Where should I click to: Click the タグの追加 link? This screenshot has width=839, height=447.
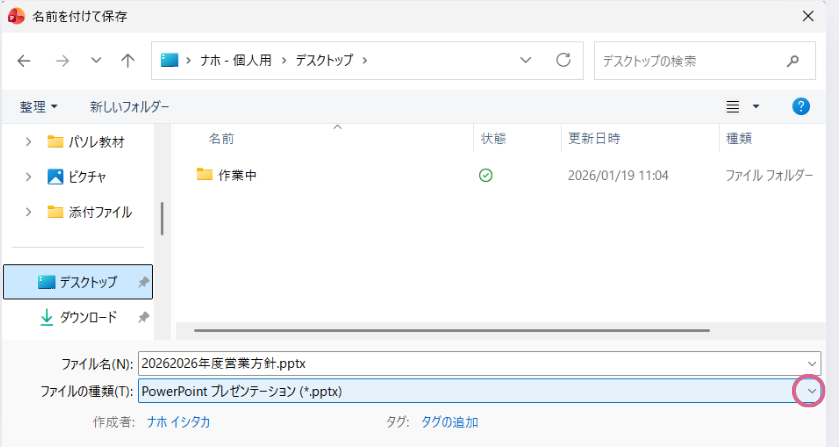click(449, 422)
